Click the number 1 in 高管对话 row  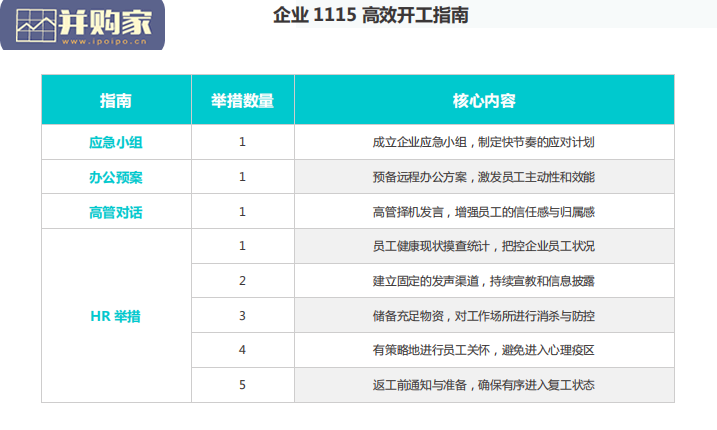tap(242, 212)
